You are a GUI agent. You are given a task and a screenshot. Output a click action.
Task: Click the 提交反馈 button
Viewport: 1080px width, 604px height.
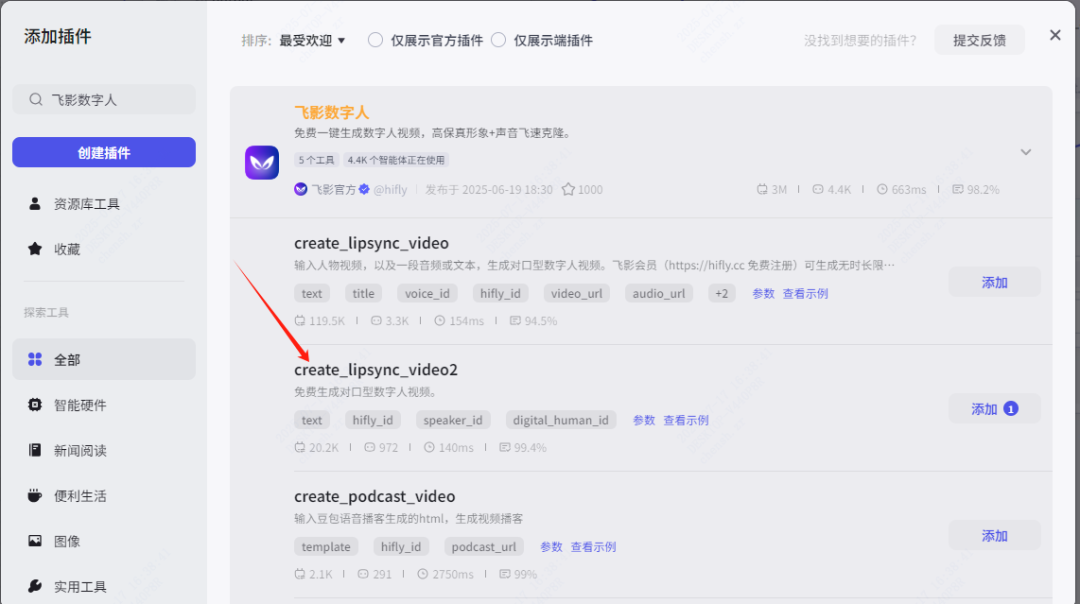point(979,40)
